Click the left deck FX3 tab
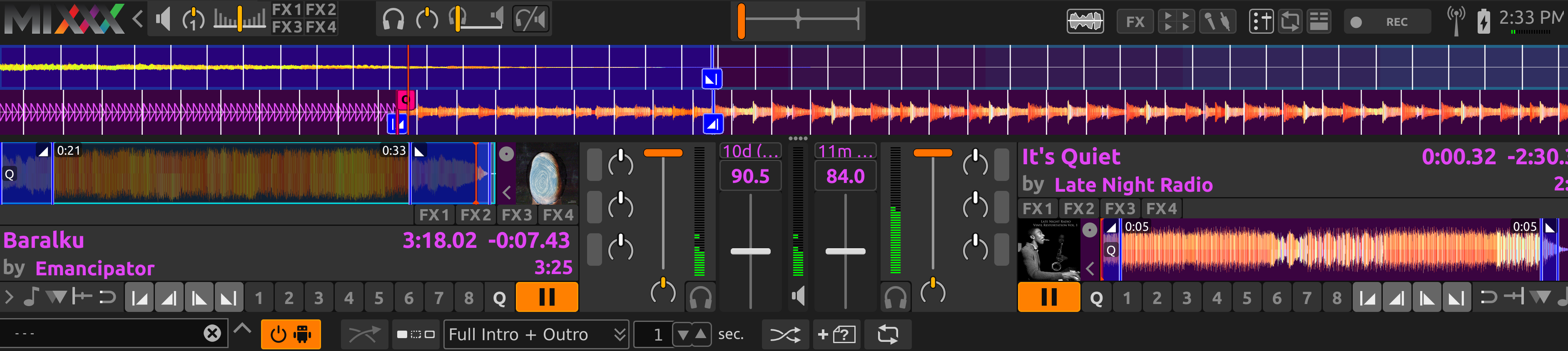 tap(516, 215)
